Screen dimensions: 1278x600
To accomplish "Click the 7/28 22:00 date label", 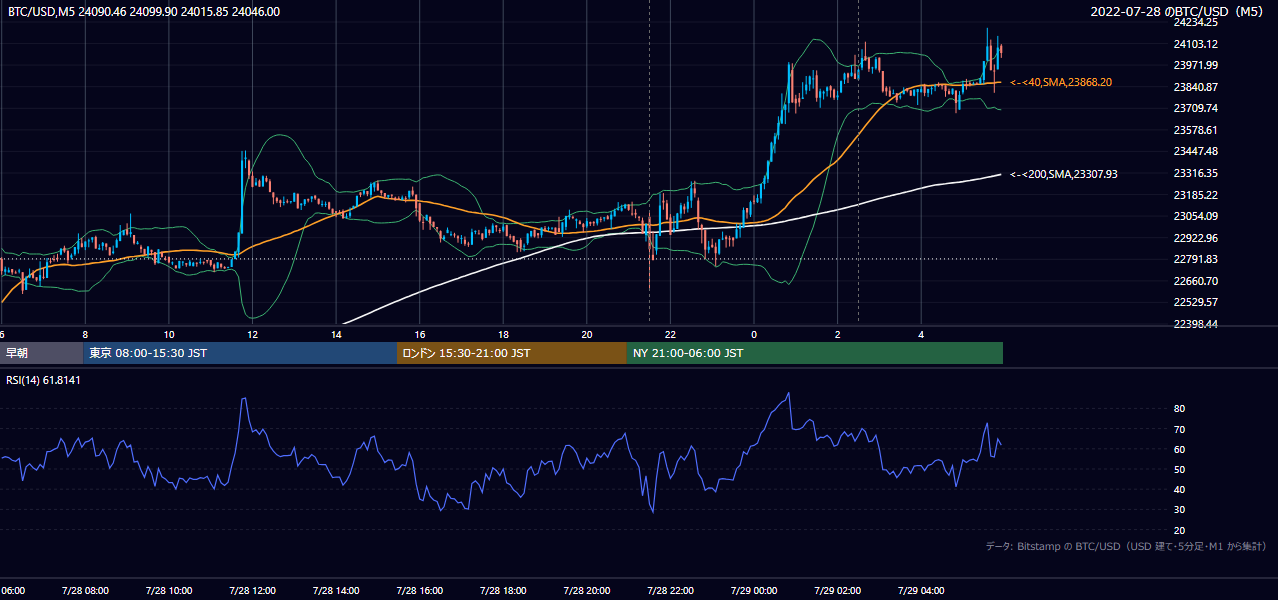I will point(671,590).
